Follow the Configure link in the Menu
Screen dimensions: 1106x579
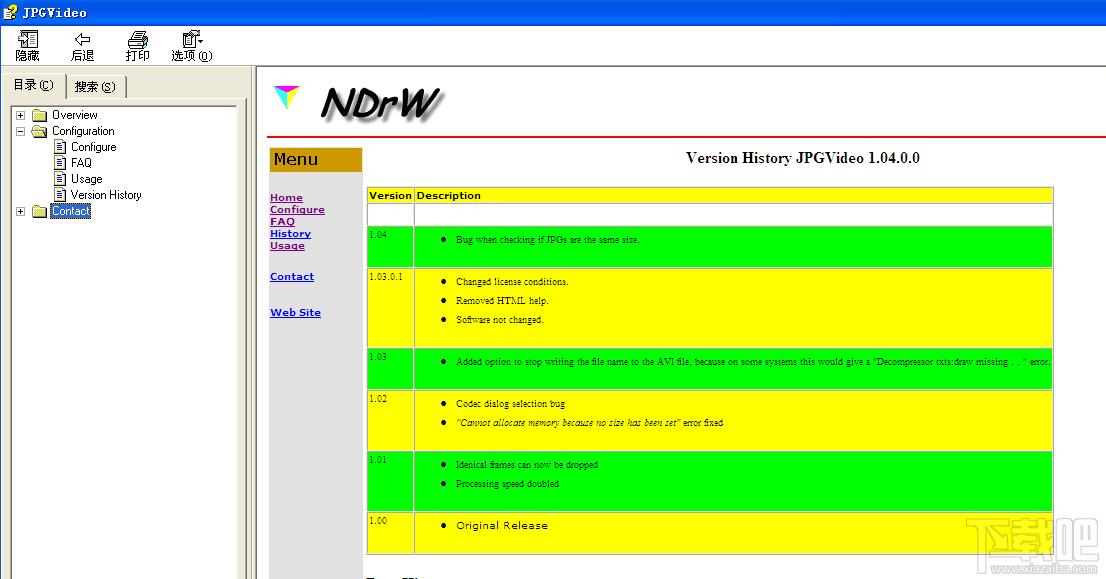298,209
